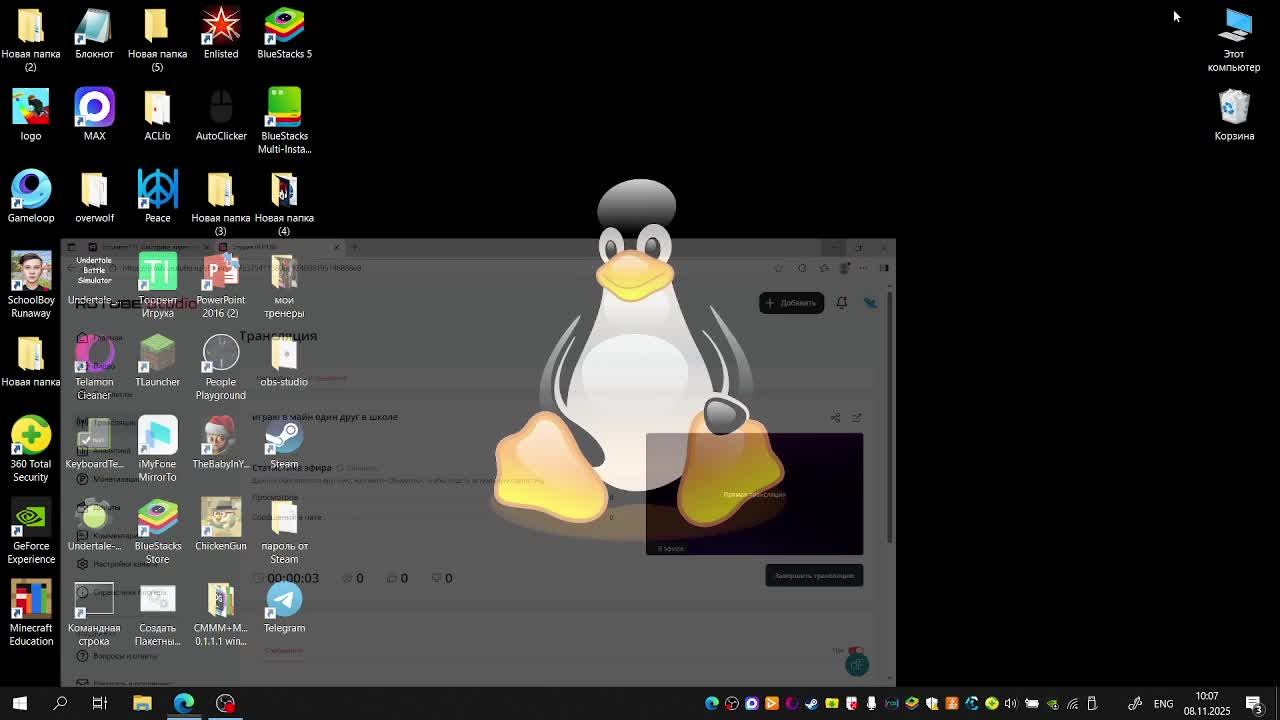Image resolution: width=1280 pixels, height=720 pixels.
Task: Select the TheBabyInYellow desktop shortcut
Action: click(221, 443)
